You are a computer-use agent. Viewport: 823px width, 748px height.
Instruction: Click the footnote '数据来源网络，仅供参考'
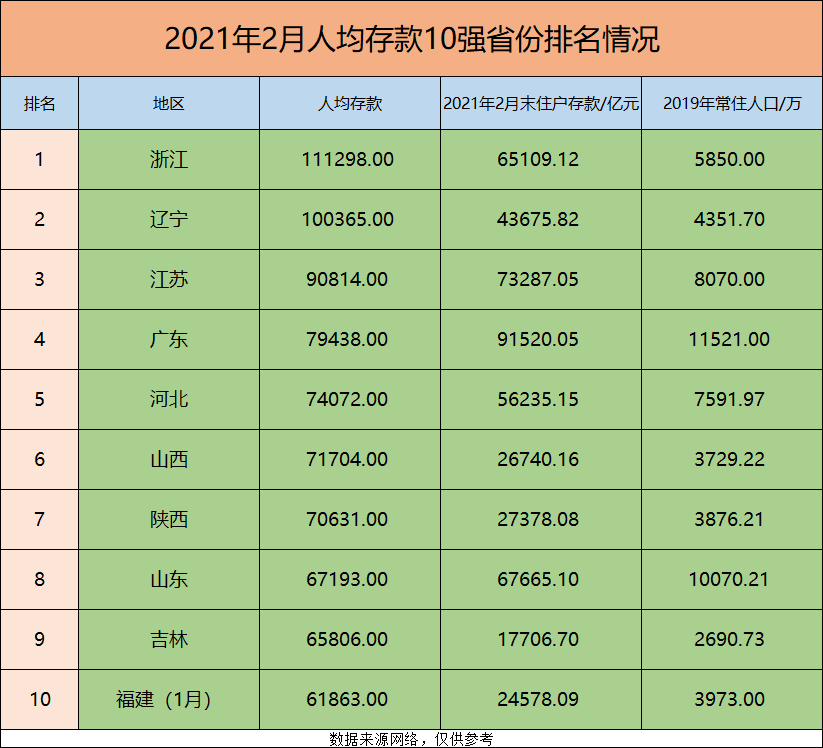412,739
